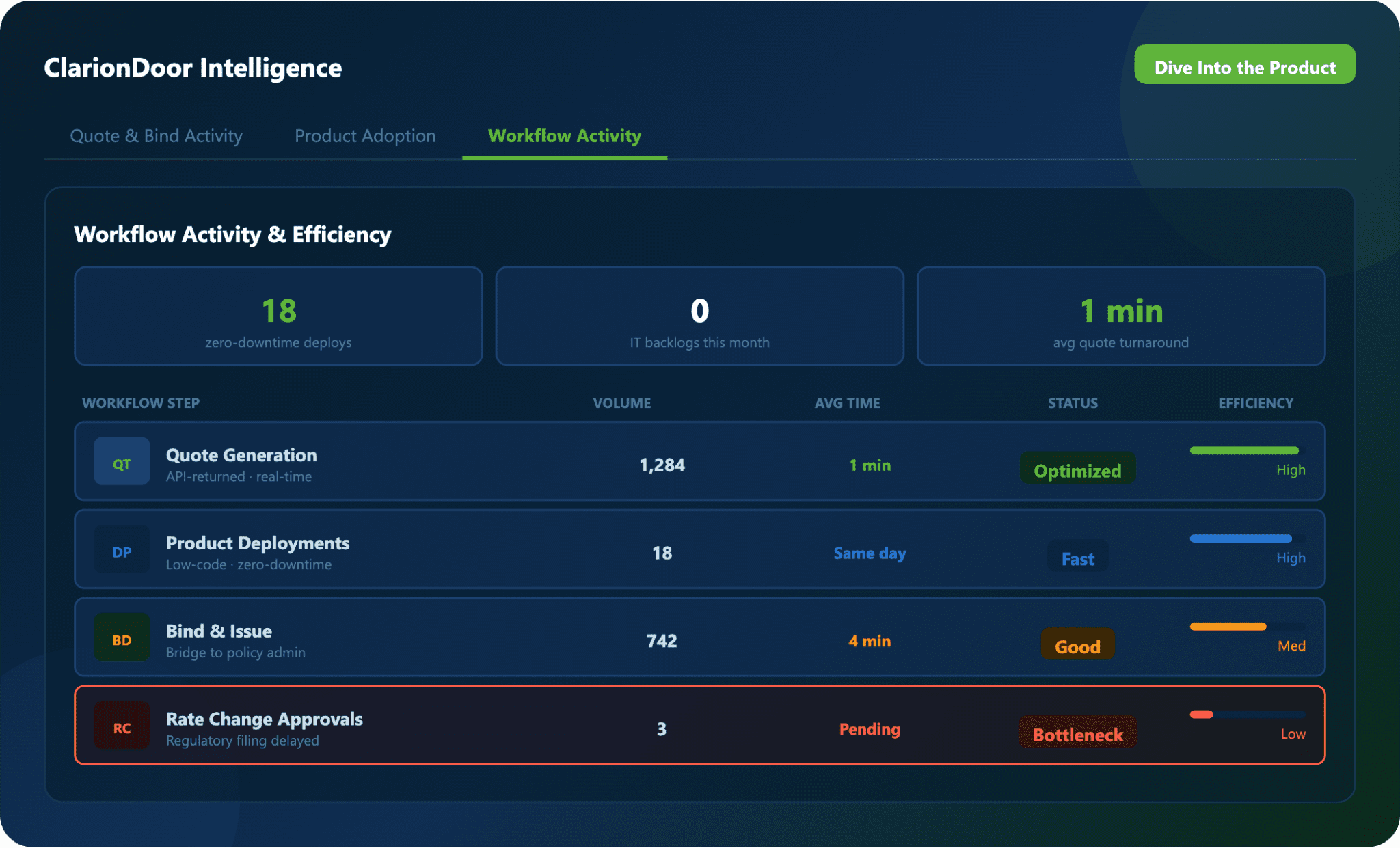Click the QT Quote Generation icon
The width and height of the screenshot is (1400, 848).
pyautogui.click(x=122, y=462)
